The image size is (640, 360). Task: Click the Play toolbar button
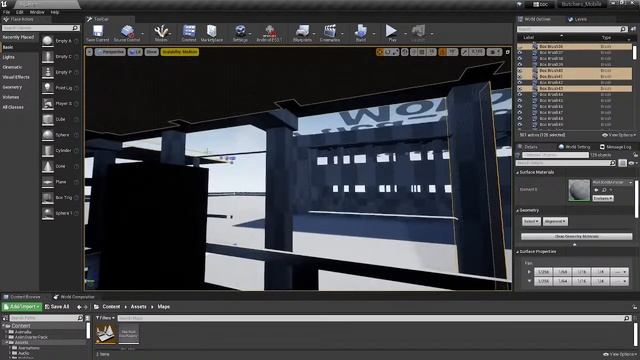391,31
